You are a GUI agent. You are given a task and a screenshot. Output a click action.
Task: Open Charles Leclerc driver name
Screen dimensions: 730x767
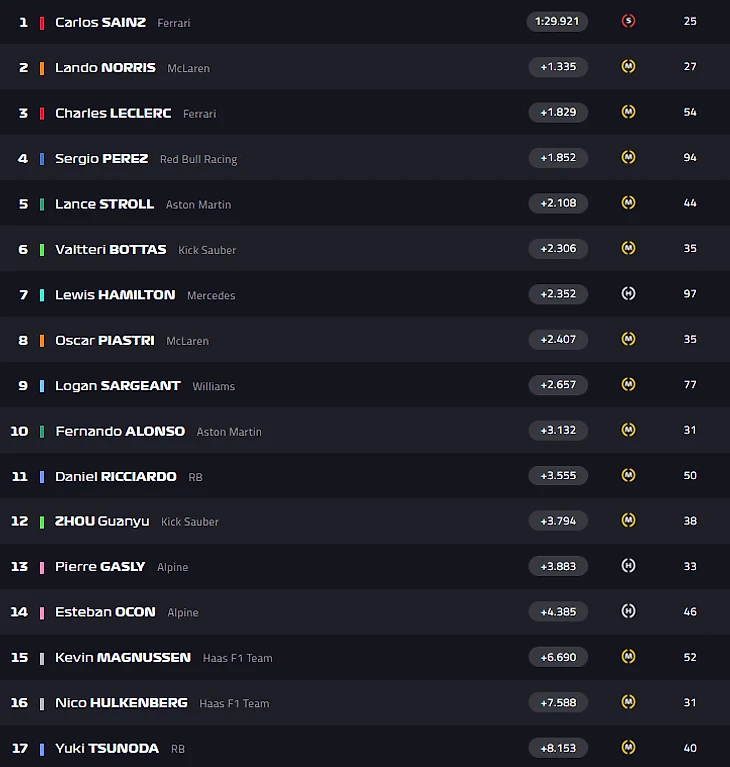[113, 113]
